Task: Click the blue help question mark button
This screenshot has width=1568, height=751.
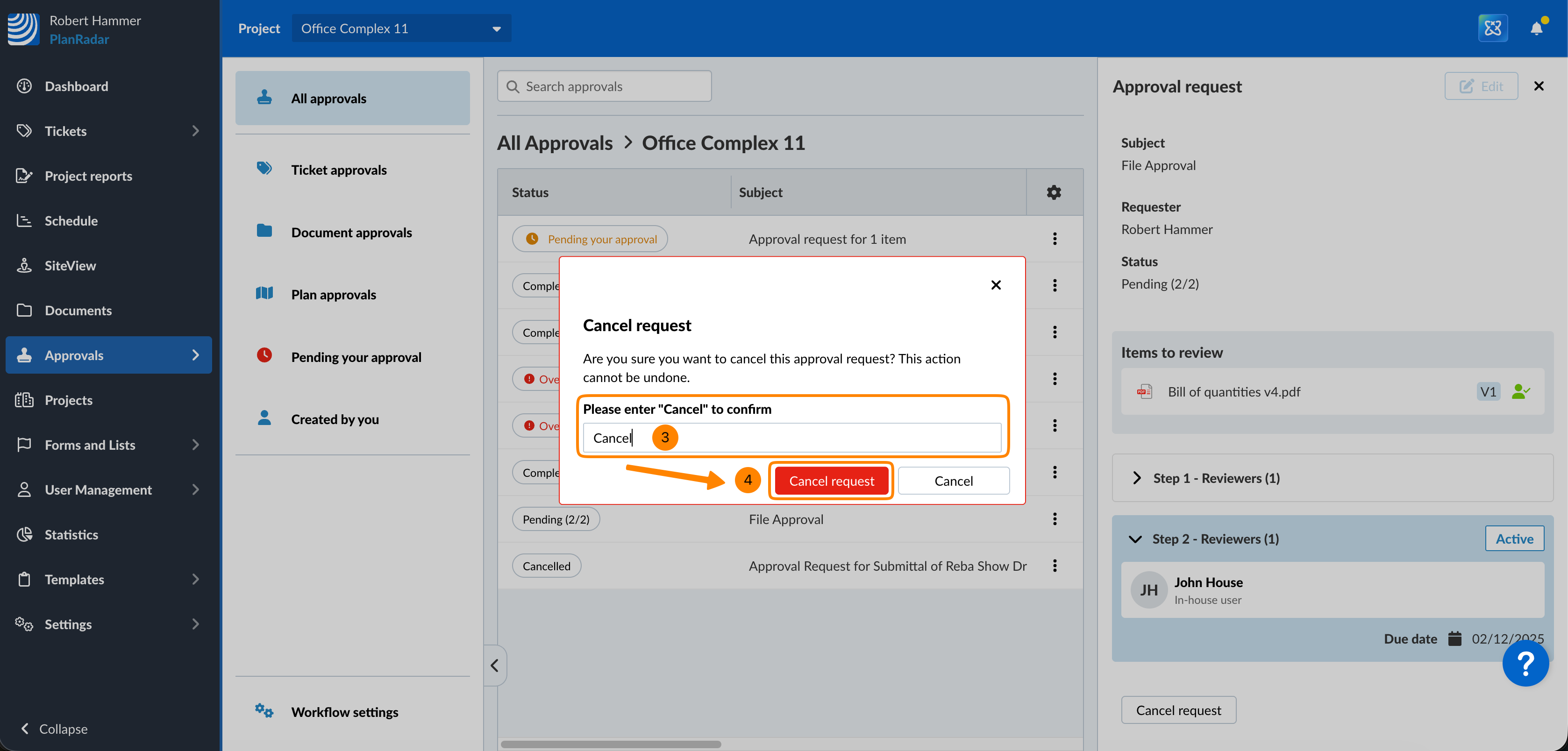Action: (1525, 663)
